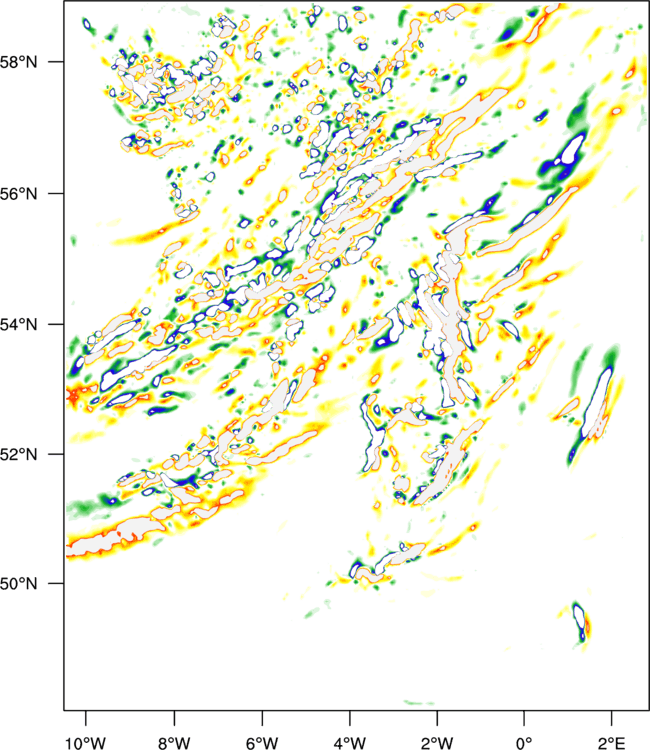Viewport: 650px width, 750px height.
Task: Click the 2°W longitude label
Action: coord(437,743)
